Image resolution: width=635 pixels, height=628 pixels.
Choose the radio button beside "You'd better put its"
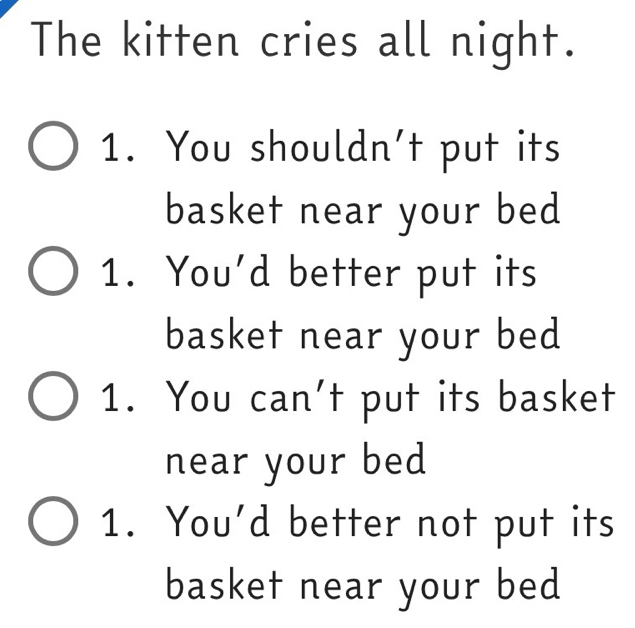(x=52, y=273)
